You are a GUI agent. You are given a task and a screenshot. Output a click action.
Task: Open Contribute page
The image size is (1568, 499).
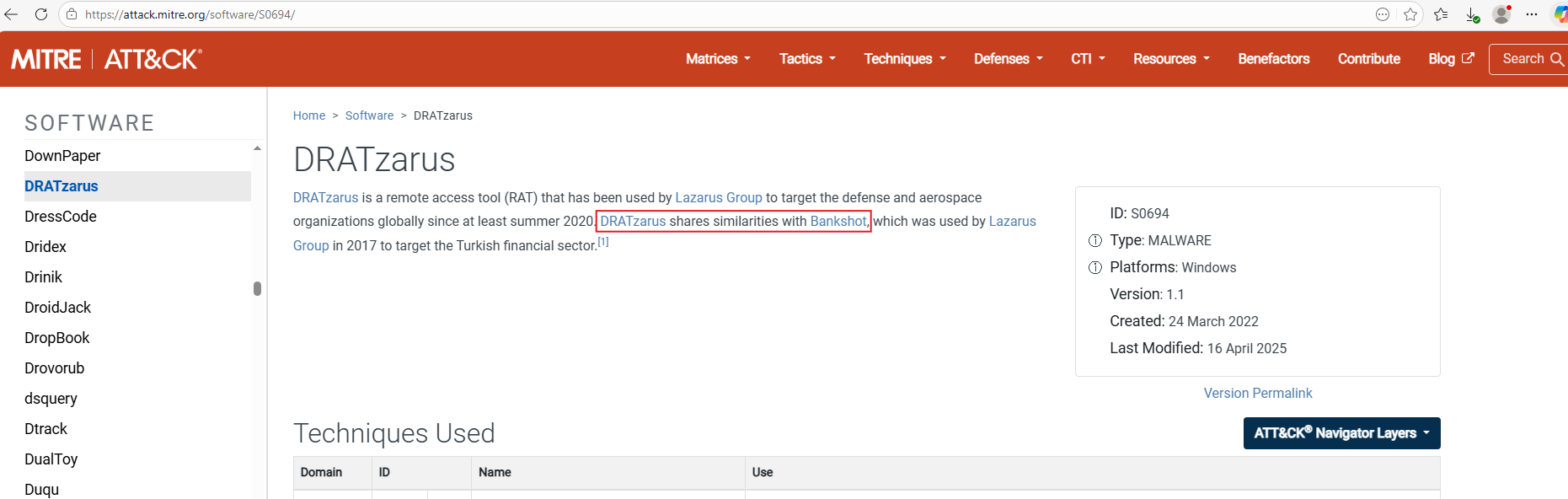1369,59
